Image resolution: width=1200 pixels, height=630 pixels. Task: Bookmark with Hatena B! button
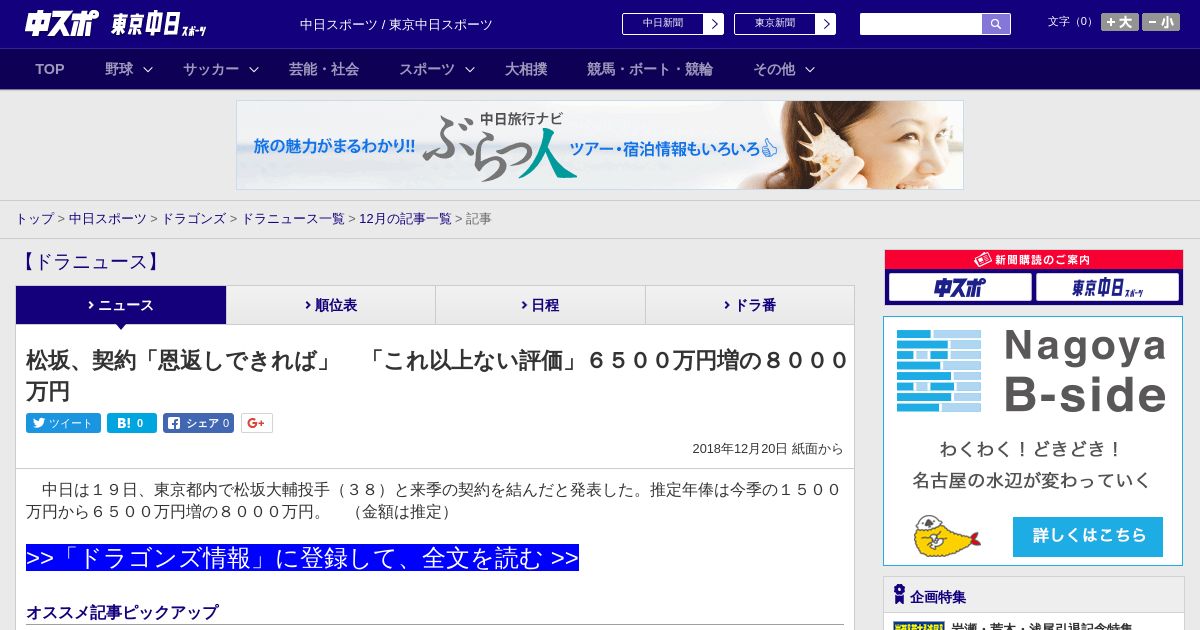point(132,423)
